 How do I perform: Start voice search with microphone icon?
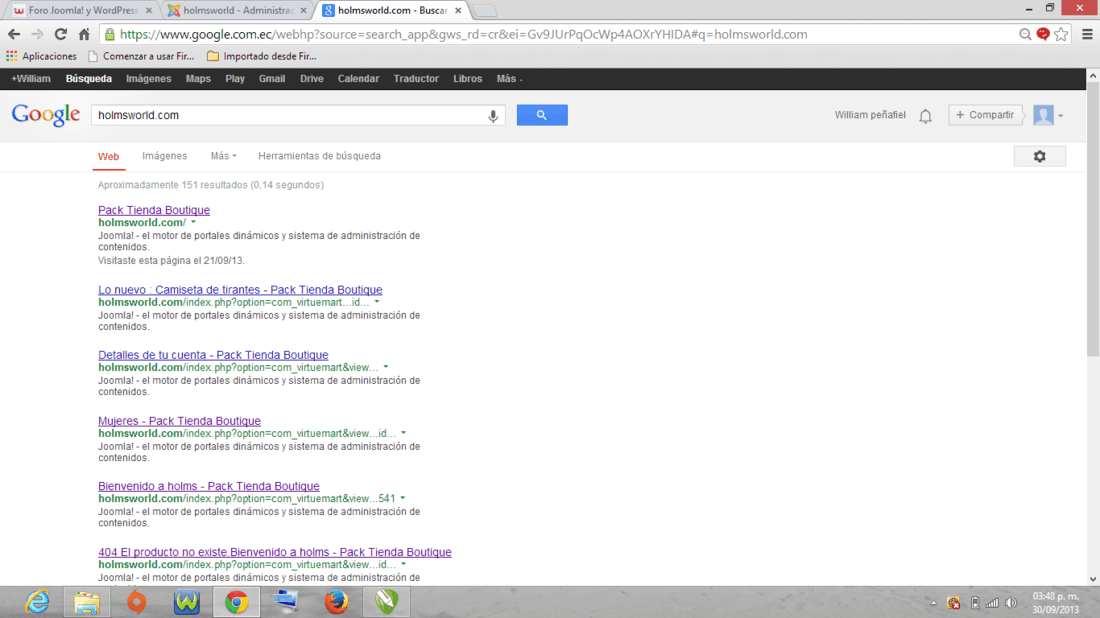(x=493, y=116)
